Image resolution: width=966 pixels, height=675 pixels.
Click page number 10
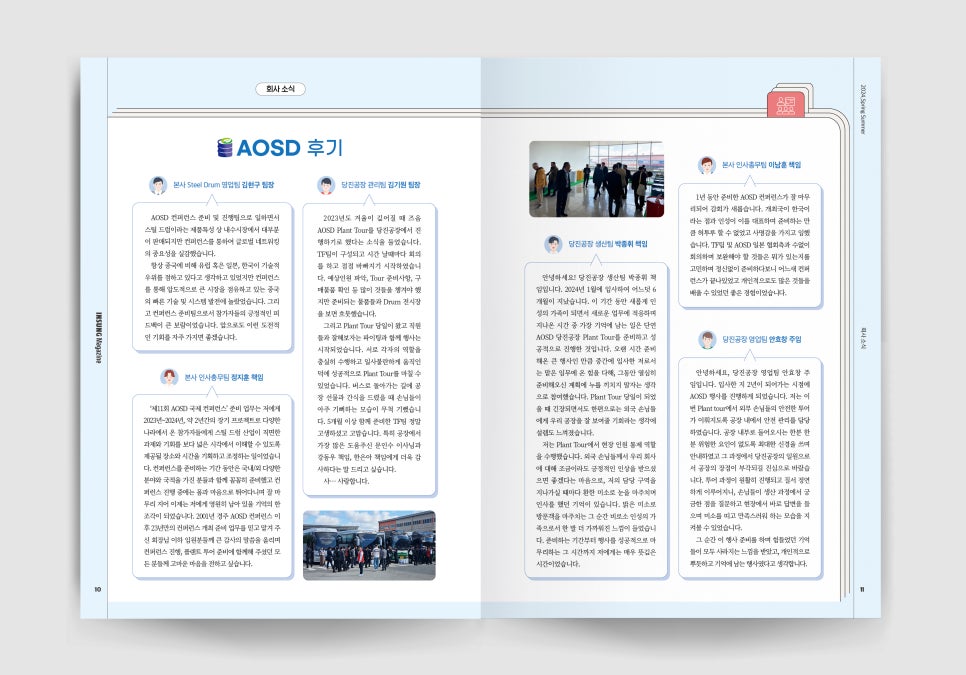point(97,590)
